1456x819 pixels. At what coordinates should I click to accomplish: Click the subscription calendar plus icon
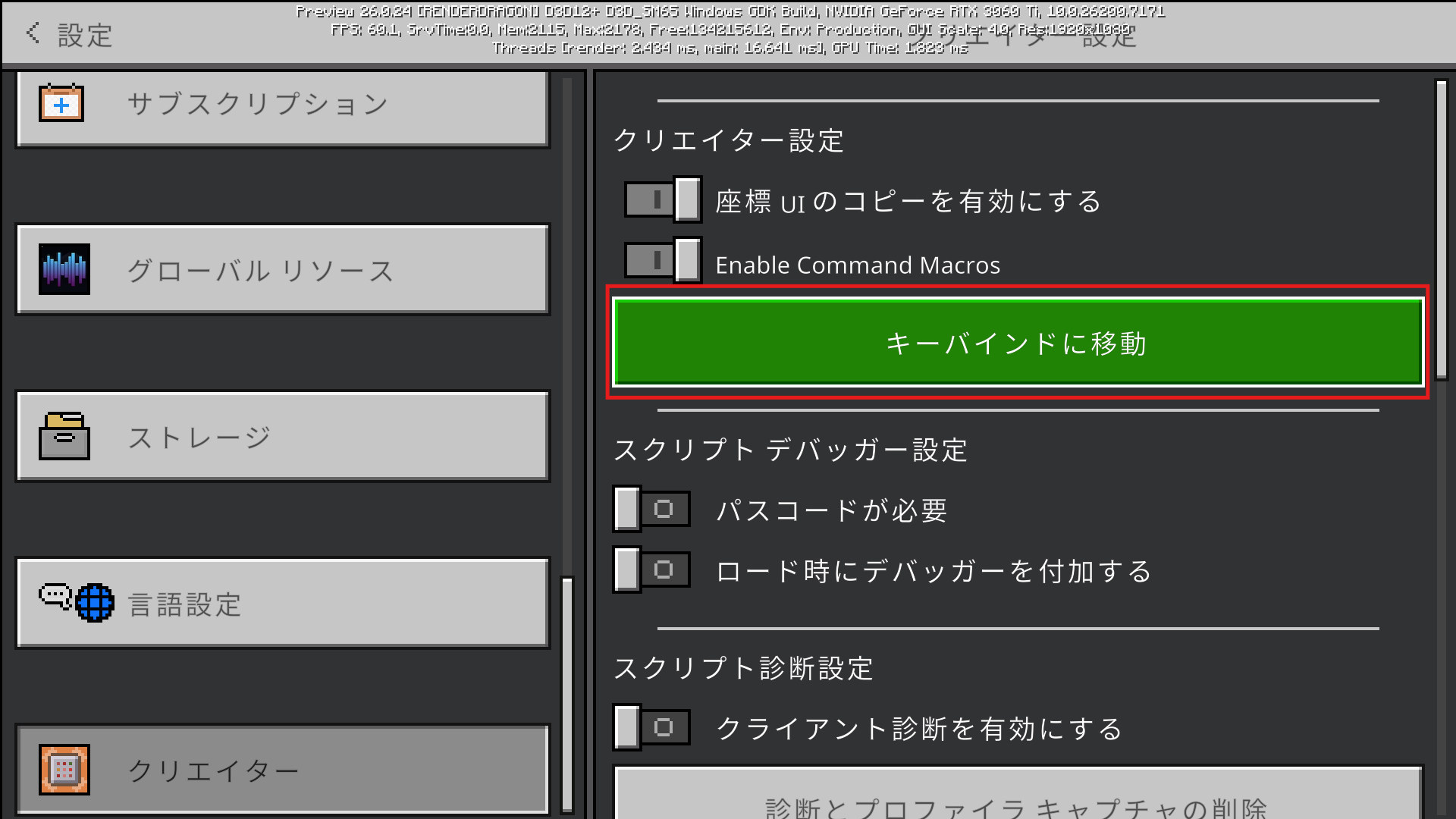click(x=61, y=103)
